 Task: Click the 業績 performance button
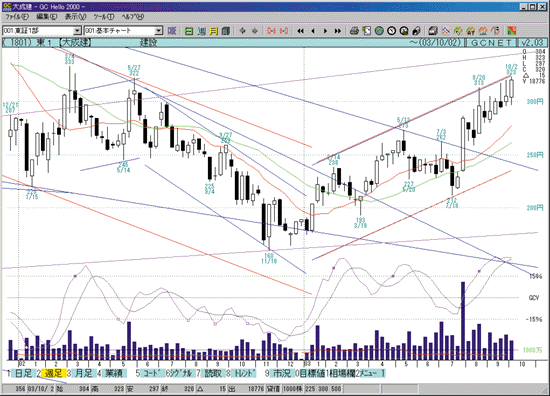[x=114, y=373]
